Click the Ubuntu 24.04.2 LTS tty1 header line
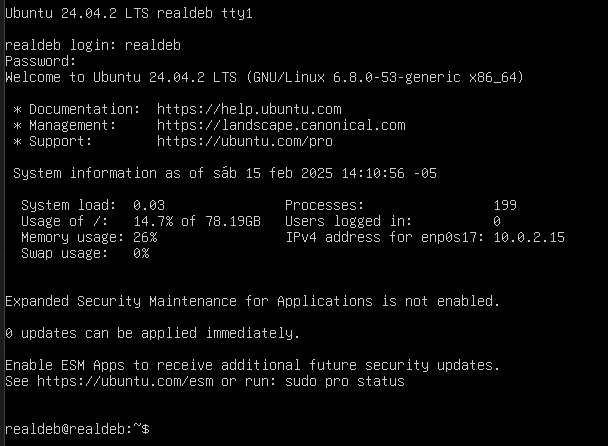Image resolution: width=608 pixels, height=446 pixels. coord(129,14)
